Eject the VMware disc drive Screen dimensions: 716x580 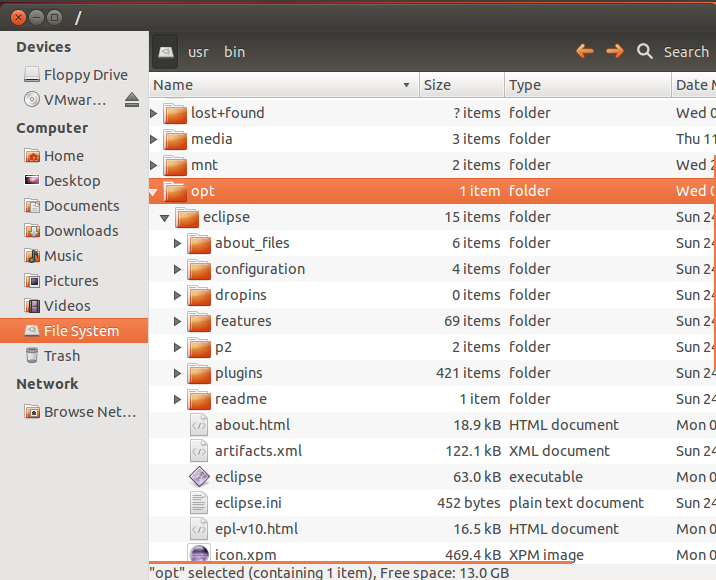[x=132, y=100]
